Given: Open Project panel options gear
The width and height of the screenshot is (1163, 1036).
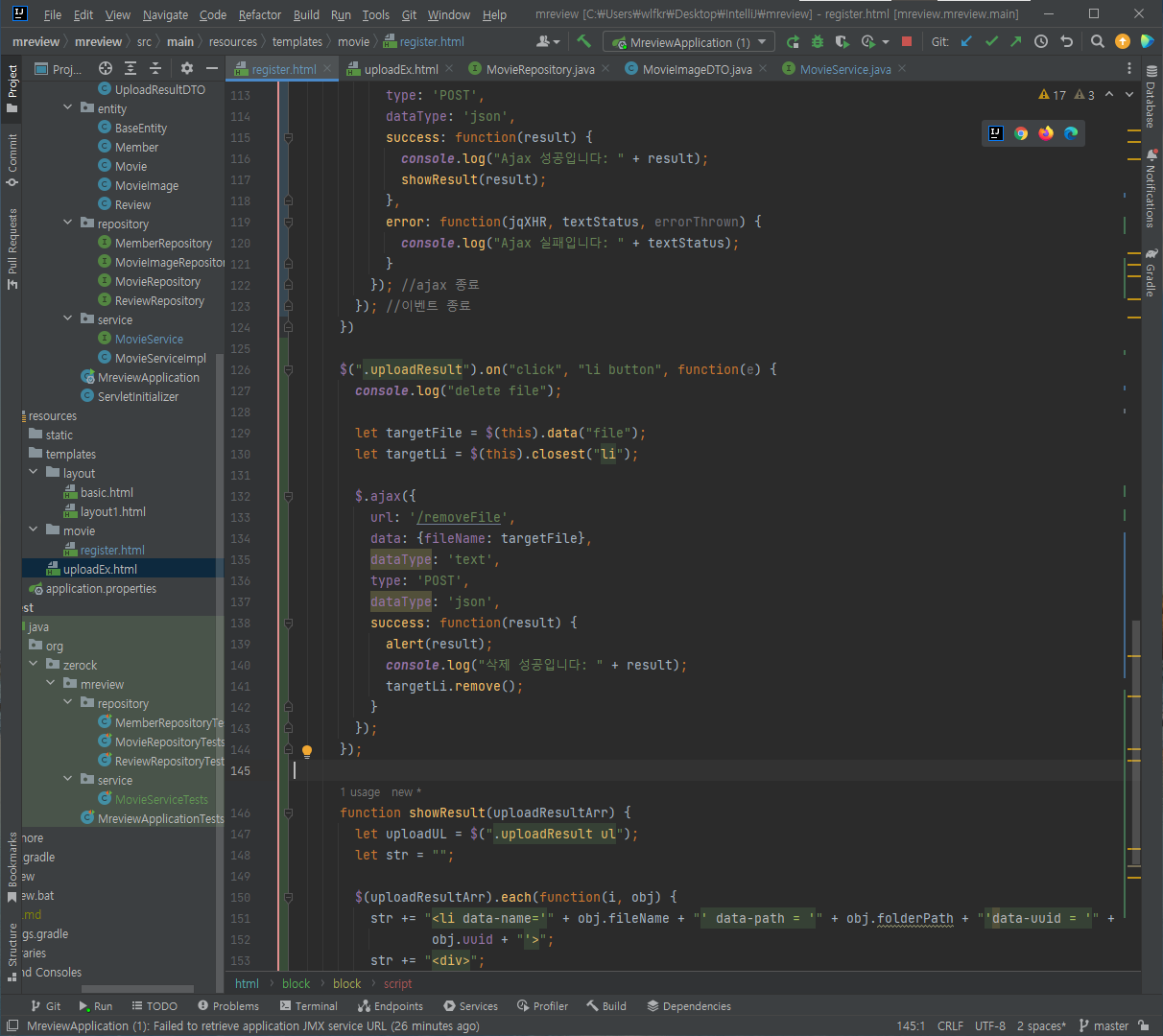Looking at the screenshot, I should tap(187, 68).
